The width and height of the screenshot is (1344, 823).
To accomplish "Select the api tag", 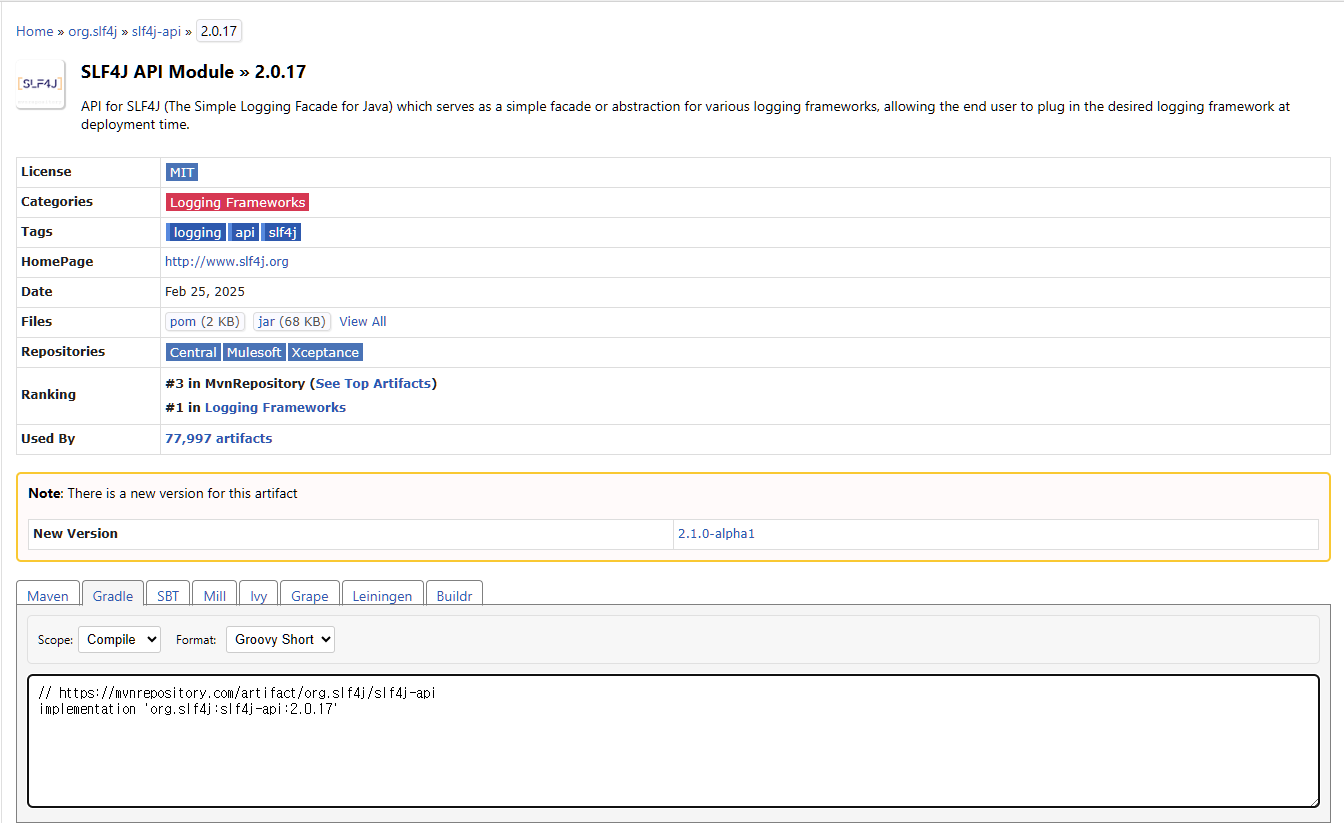I will 244,232.
